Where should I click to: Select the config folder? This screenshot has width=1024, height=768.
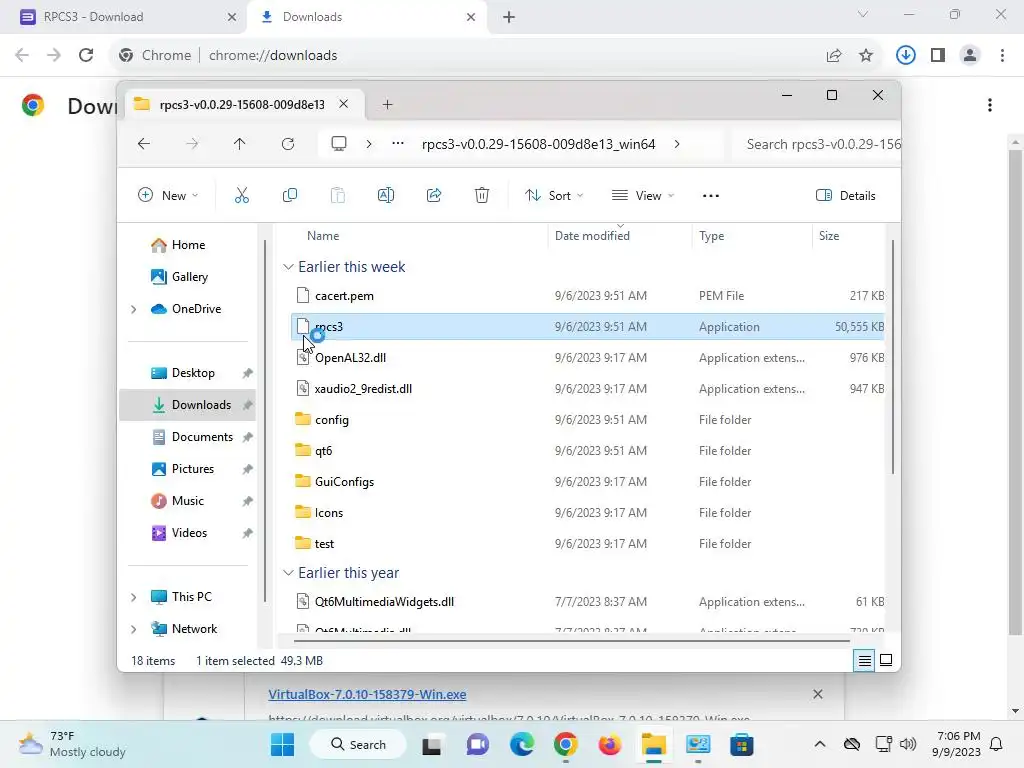click(588, 420)
